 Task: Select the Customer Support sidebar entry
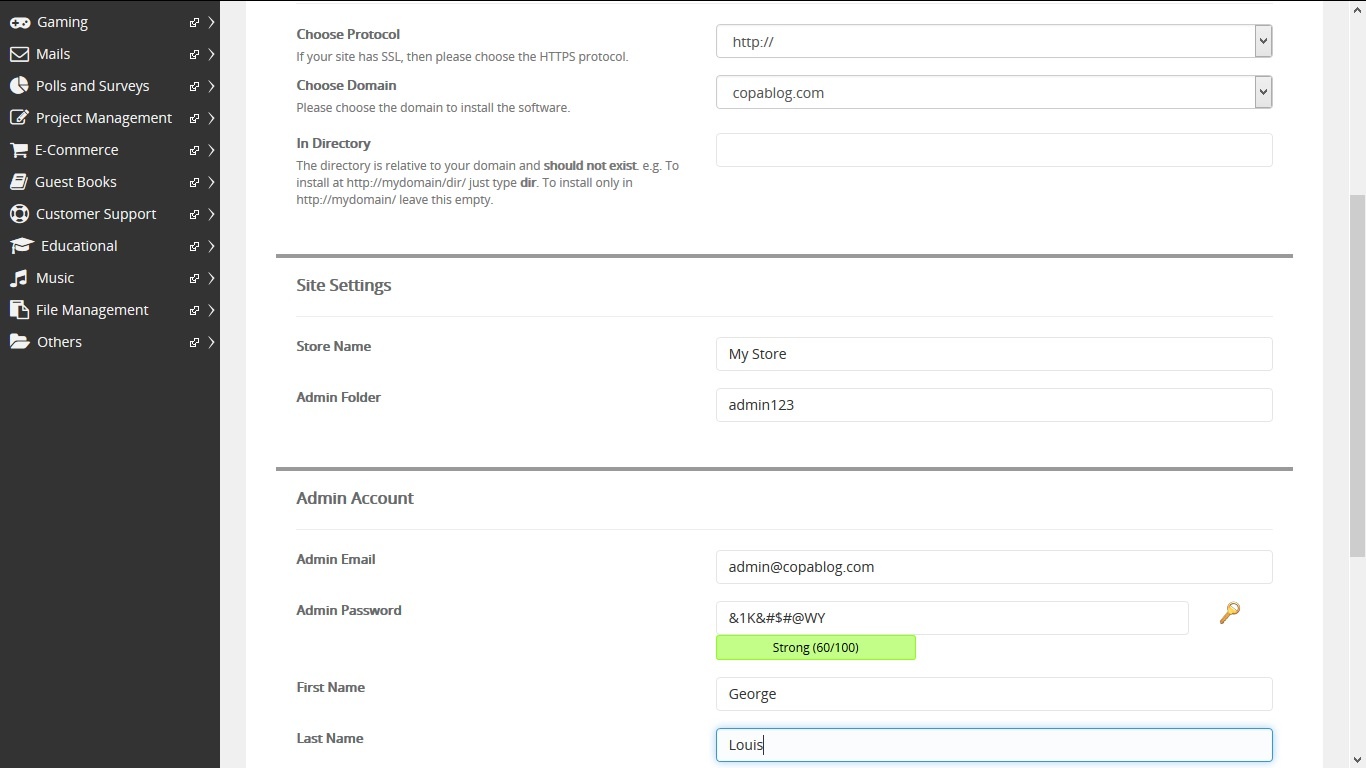coord(96,213)
